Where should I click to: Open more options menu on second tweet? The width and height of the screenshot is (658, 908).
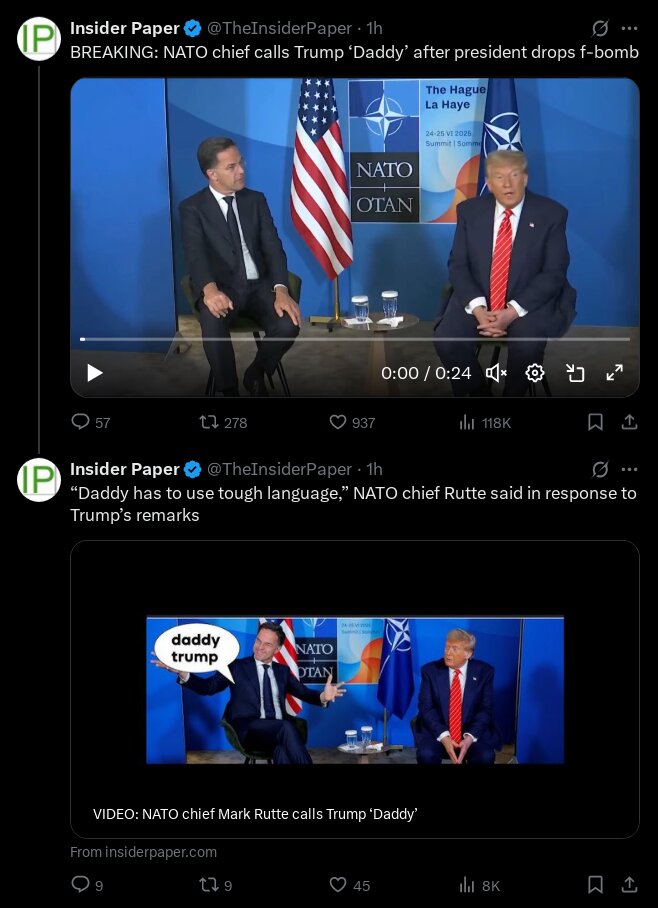click(630, 469)
